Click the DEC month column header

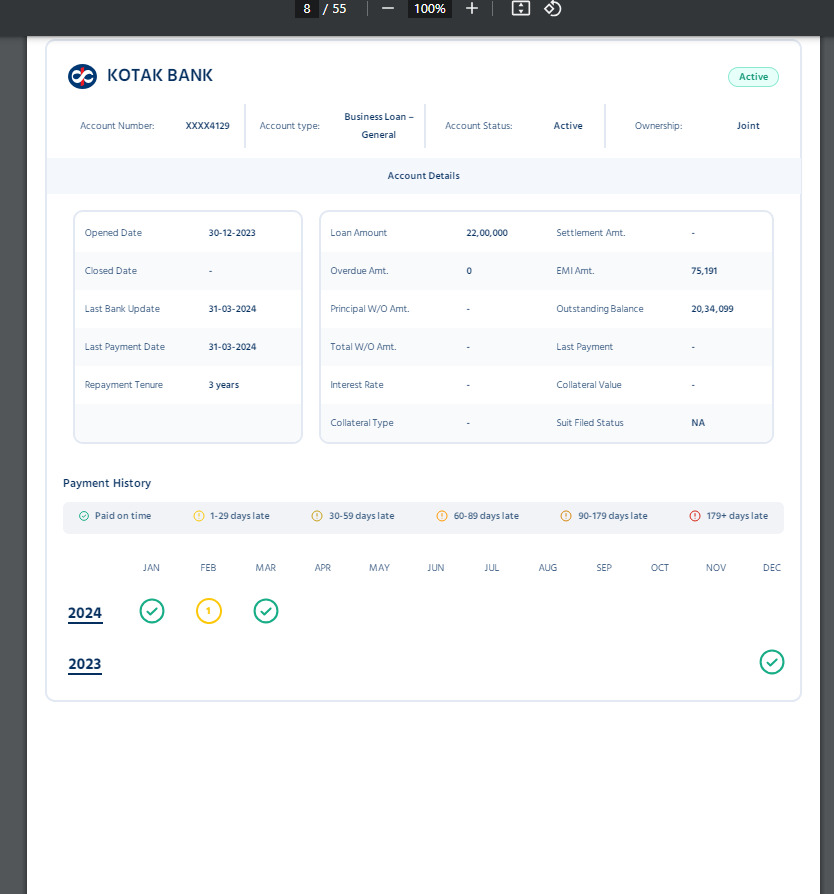click(772, 568)
